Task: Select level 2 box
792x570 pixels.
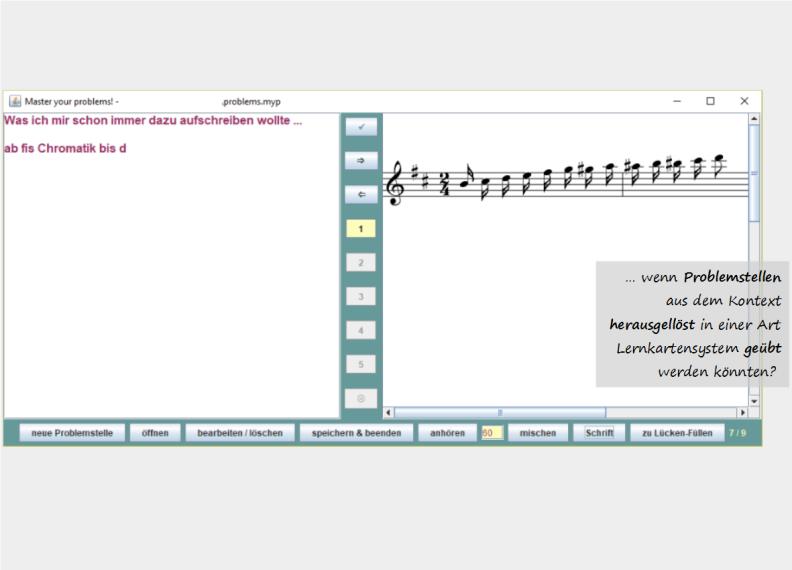Action: pos(361,262)
